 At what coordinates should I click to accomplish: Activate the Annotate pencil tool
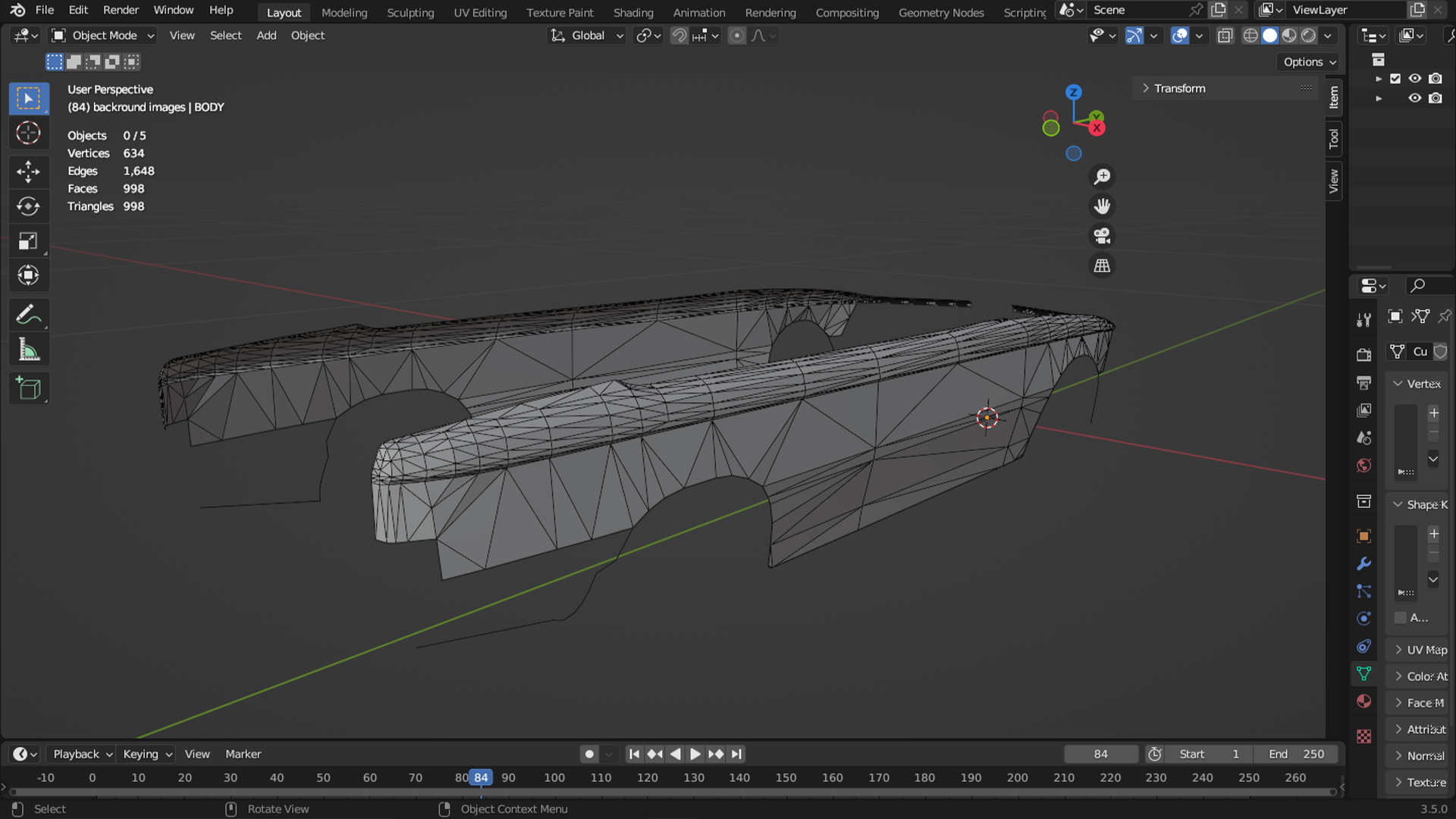coord(28,315)
